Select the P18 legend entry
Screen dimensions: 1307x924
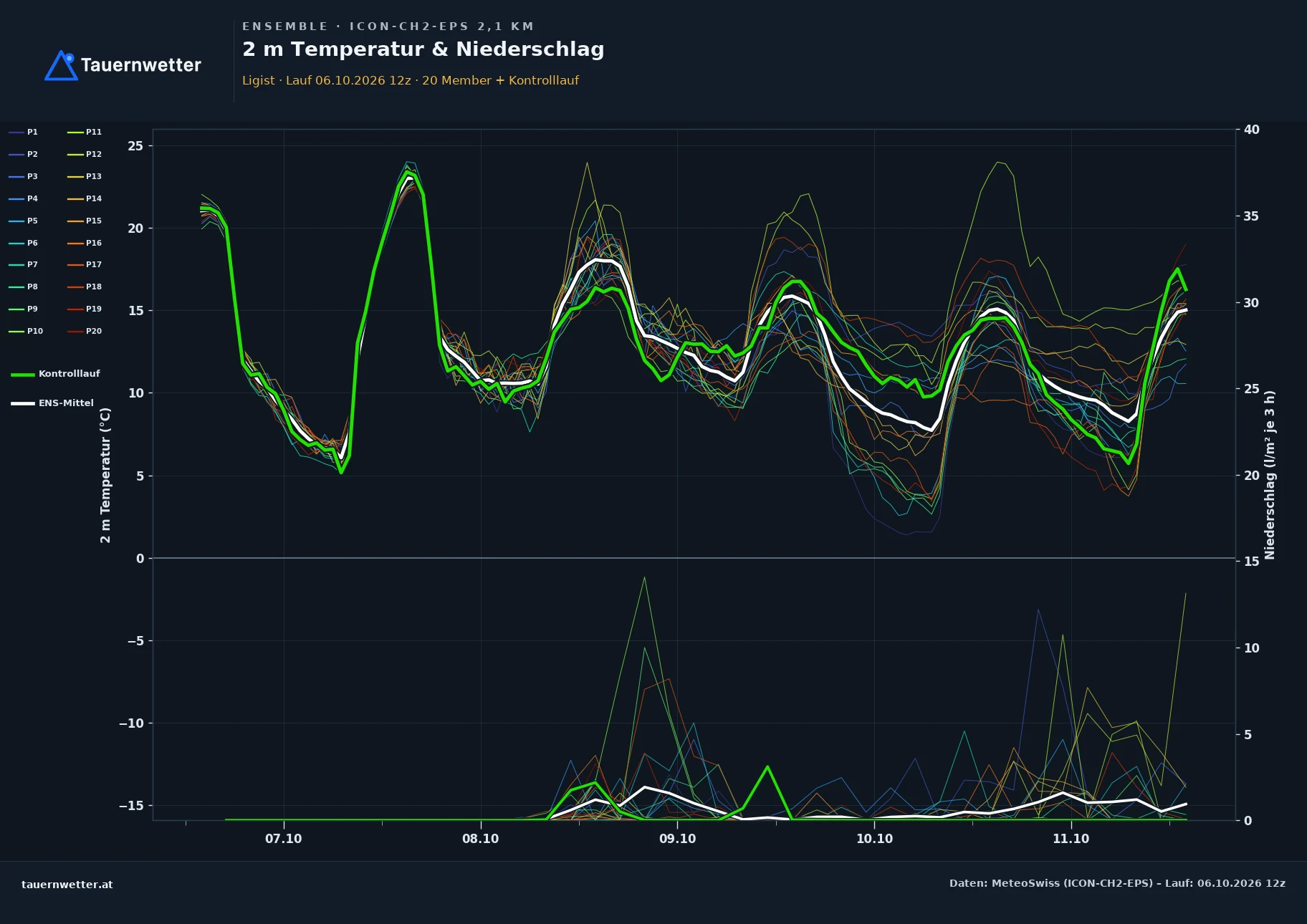[x=85, y=287]
